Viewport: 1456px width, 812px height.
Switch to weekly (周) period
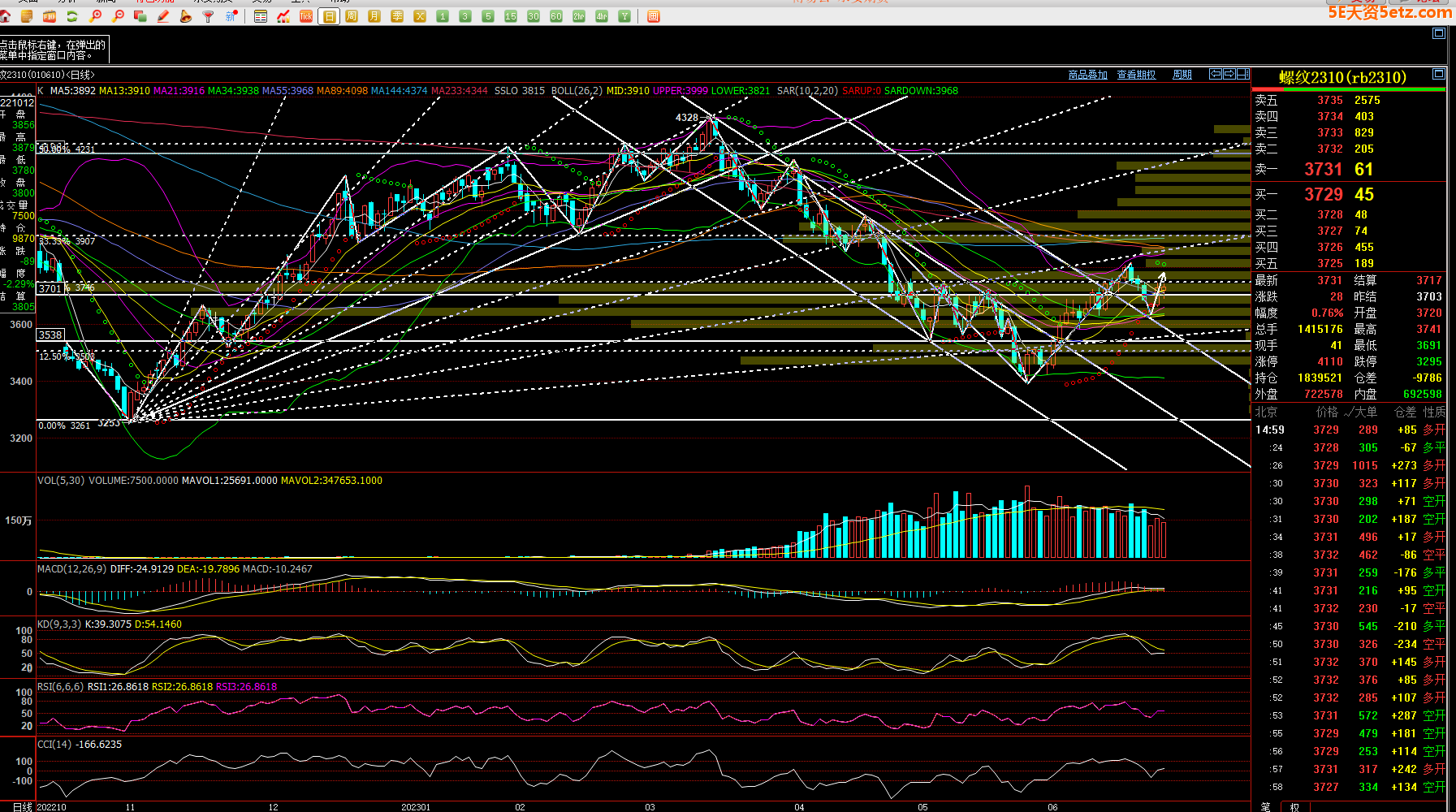[352, 16]
